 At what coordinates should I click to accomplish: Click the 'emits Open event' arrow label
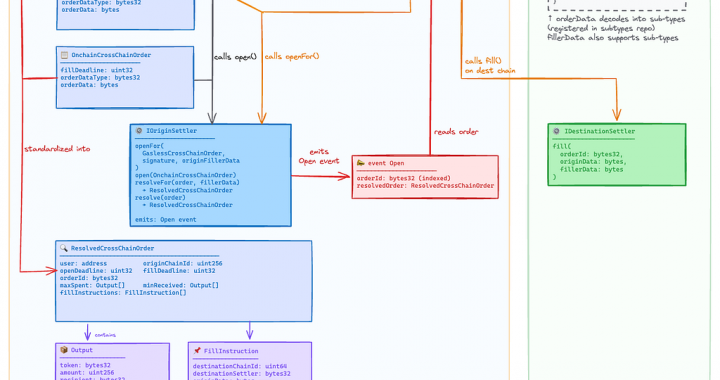[x=319, y=156]
